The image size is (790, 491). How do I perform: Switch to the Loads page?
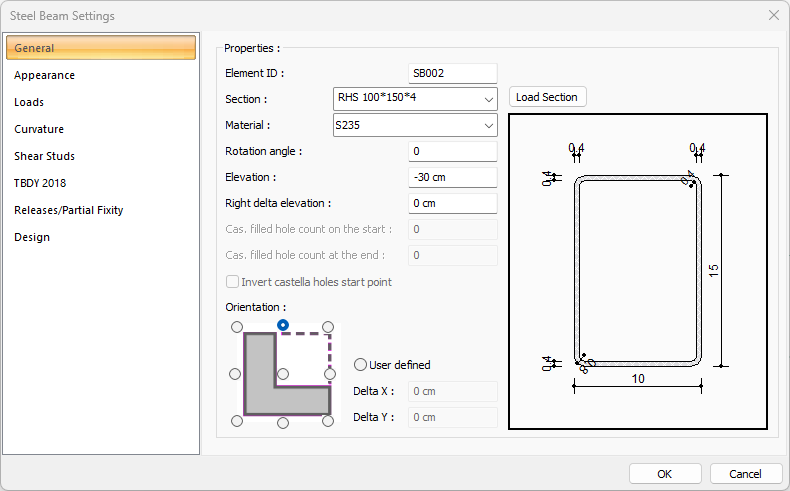[x=29, y=102]
